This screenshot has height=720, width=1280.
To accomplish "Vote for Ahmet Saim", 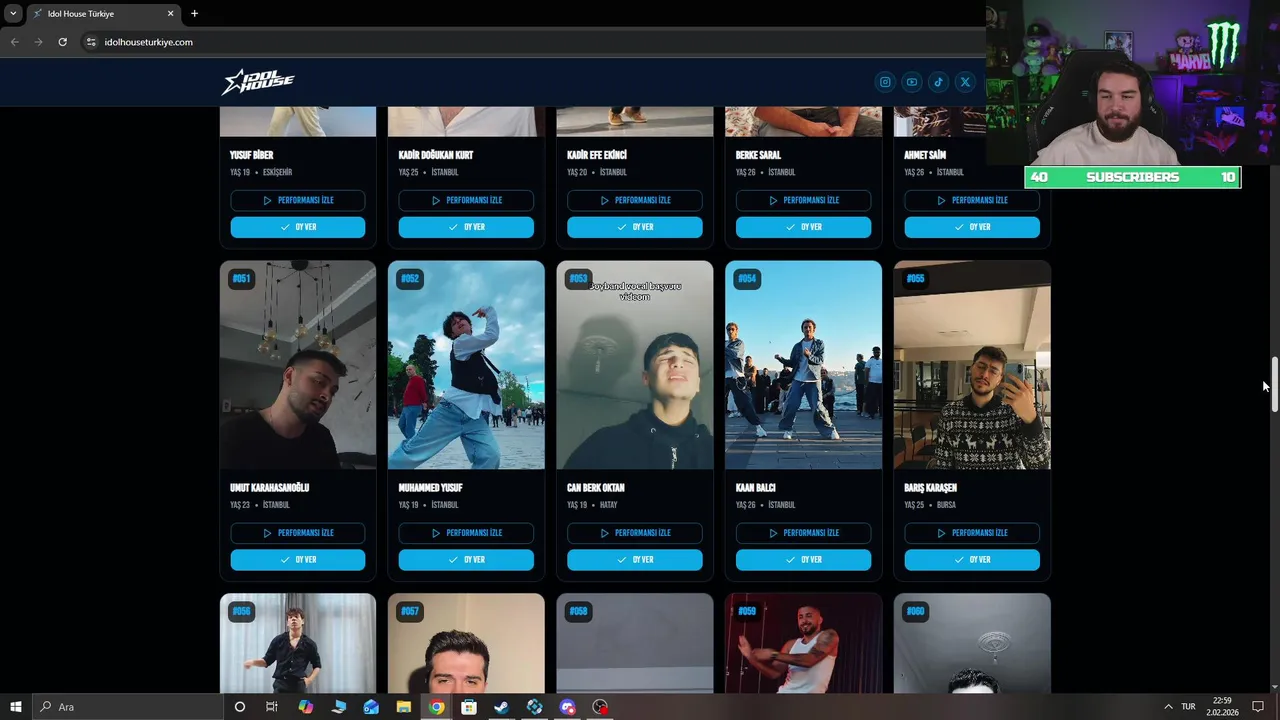I will click(972, 227).
